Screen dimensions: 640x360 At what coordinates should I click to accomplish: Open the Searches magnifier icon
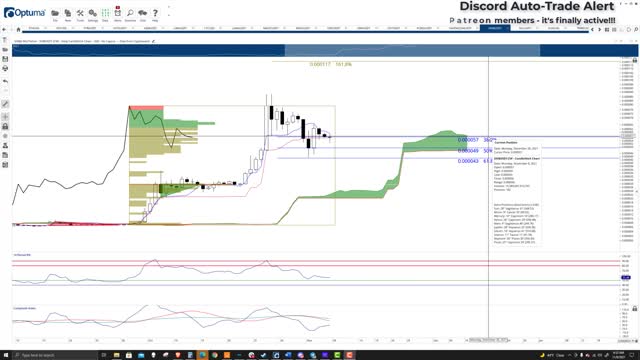tap(130, 13)
